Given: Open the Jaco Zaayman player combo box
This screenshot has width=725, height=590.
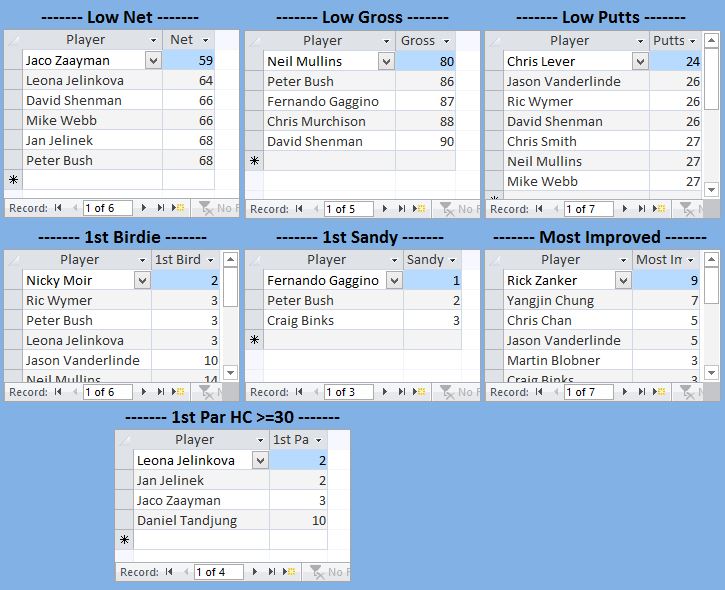Looking at the screenshot, I should pyautogui.click(x=153, y=61).
